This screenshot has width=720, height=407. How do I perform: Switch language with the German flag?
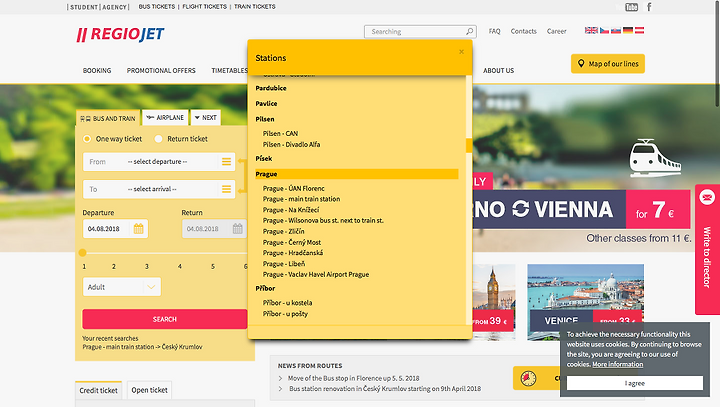[628, 30]
